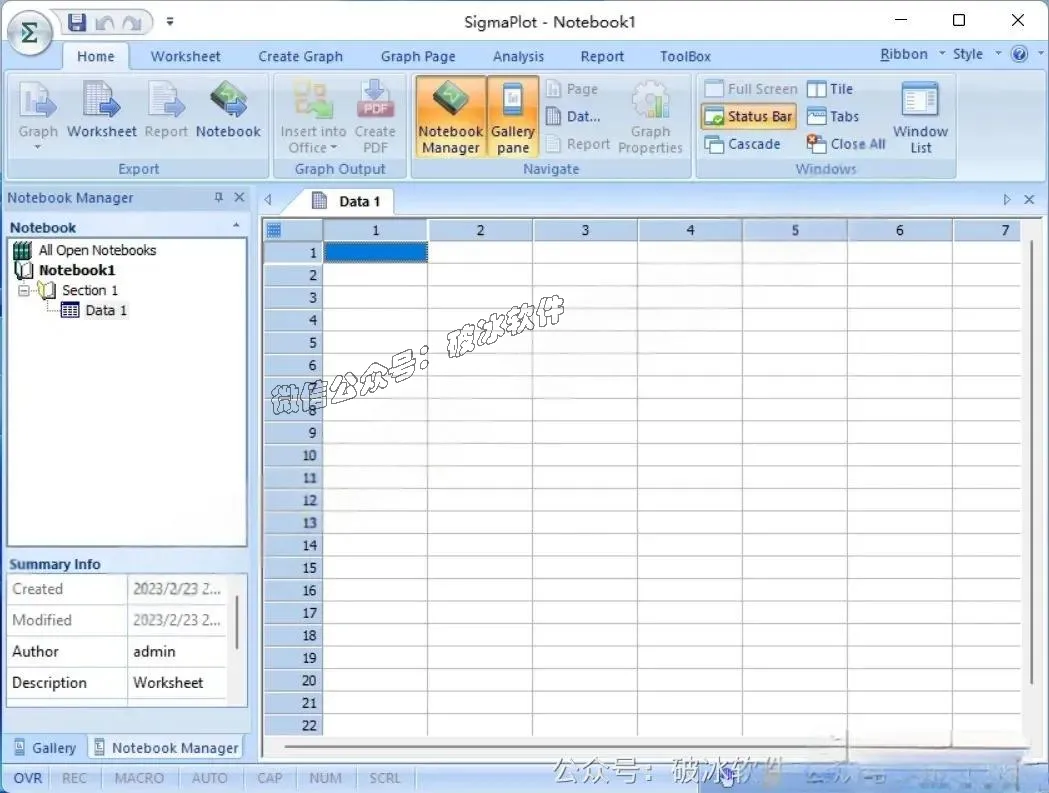The height and width of the screenshot is (793, 1049).
Task: Toggle the Notebook Manager pane button
Action: pos(451,116)
